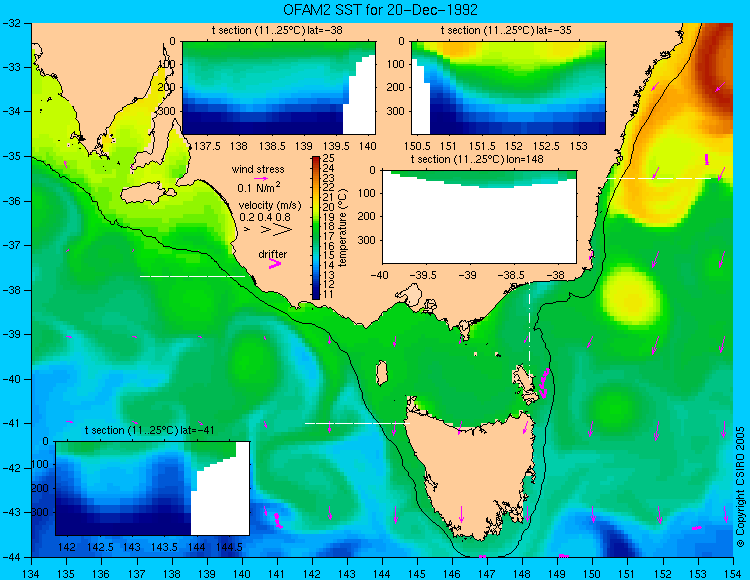Click the "drifter" legend label
This screenshot has width=750, height=580.
coord(273,254)
